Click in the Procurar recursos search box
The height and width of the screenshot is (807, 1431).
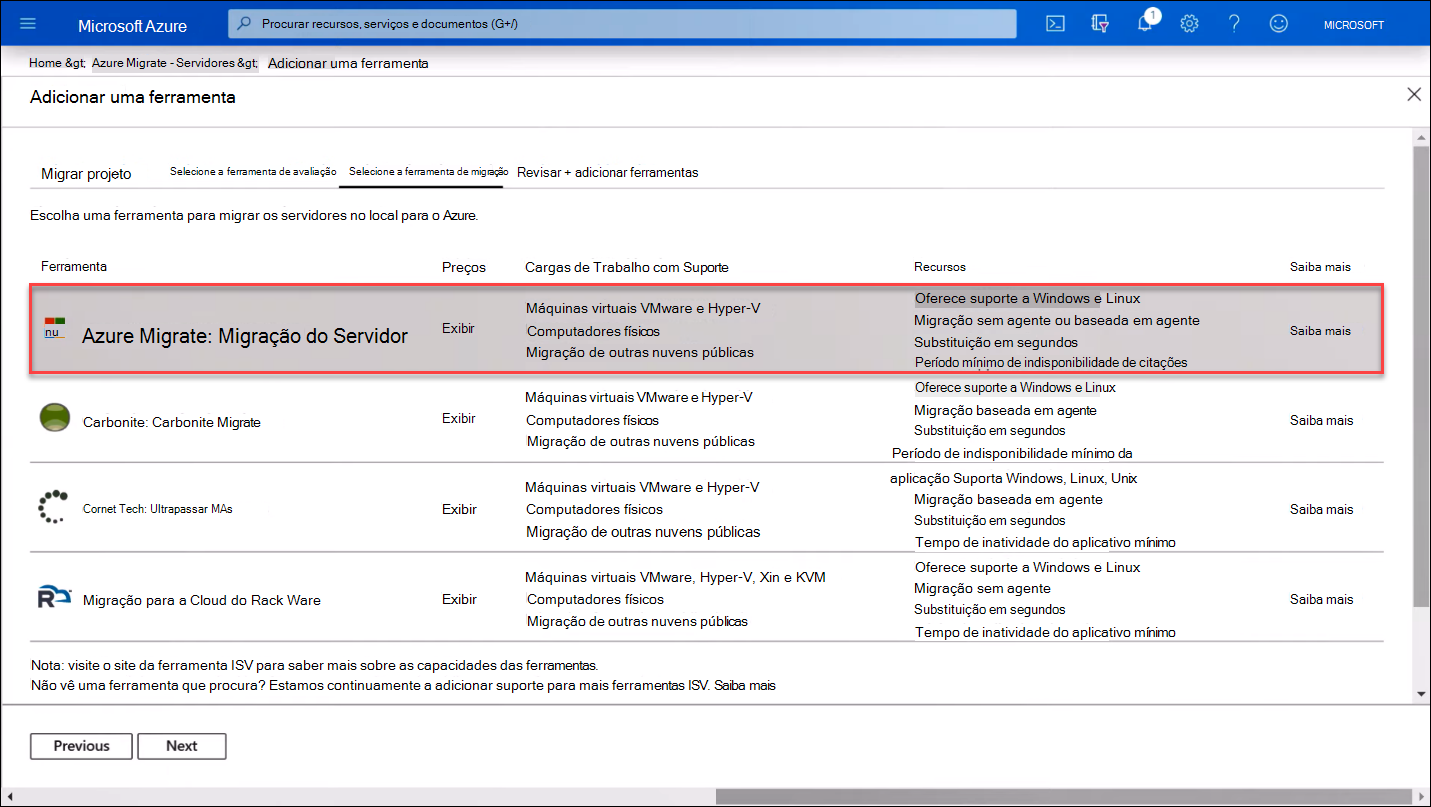pyautogui.click(x=622, y=23)
